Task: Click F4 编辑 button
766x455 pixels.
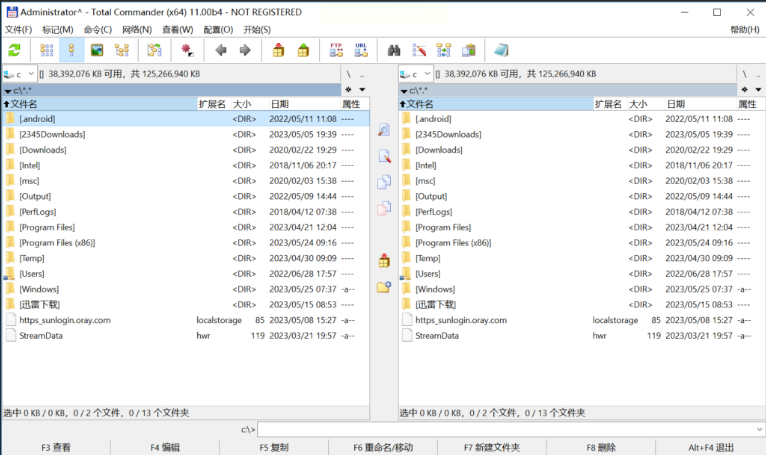Action: pyautogui.click(x=165, y=447)
